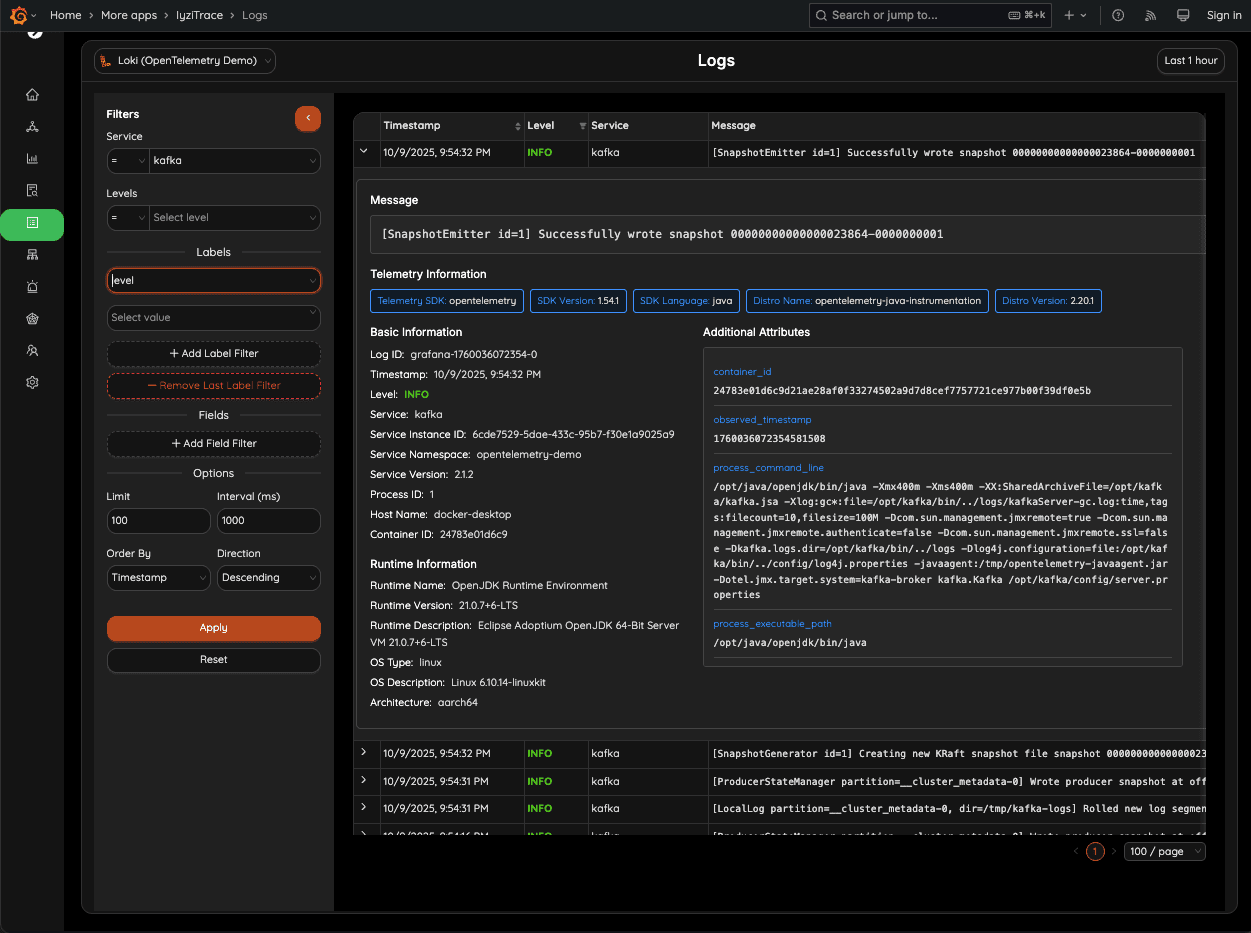Click the home icon in the sidebar
This screenshot has height=933, width=1251.
32,94
